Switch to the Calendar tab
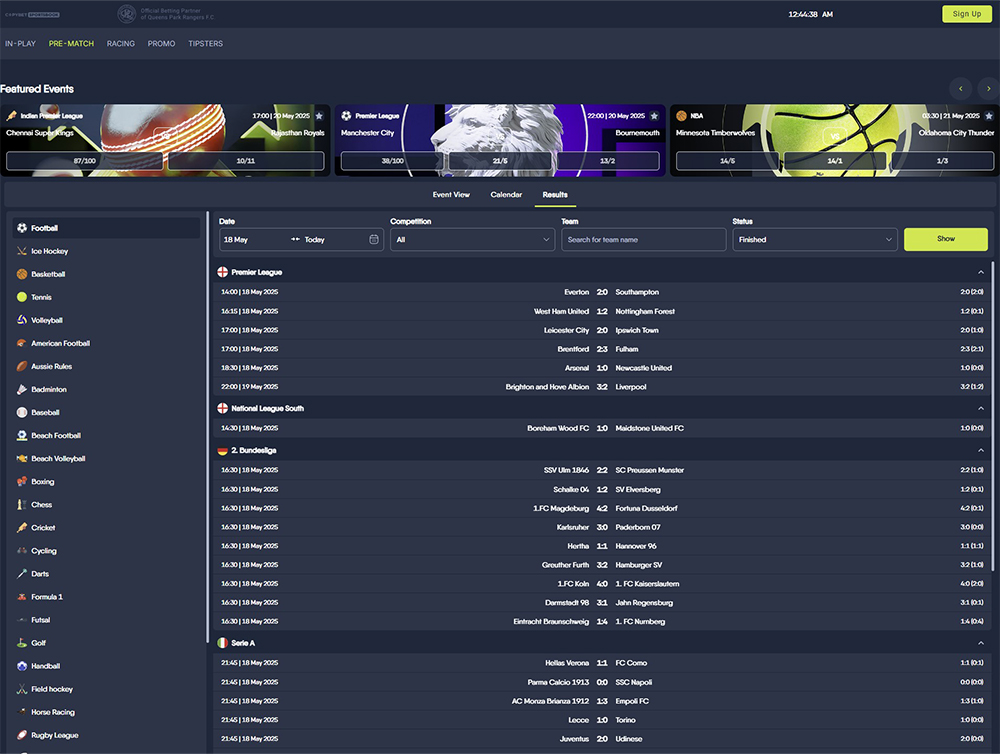This screenshot has height=754, width=1000. tap(506, 195)
